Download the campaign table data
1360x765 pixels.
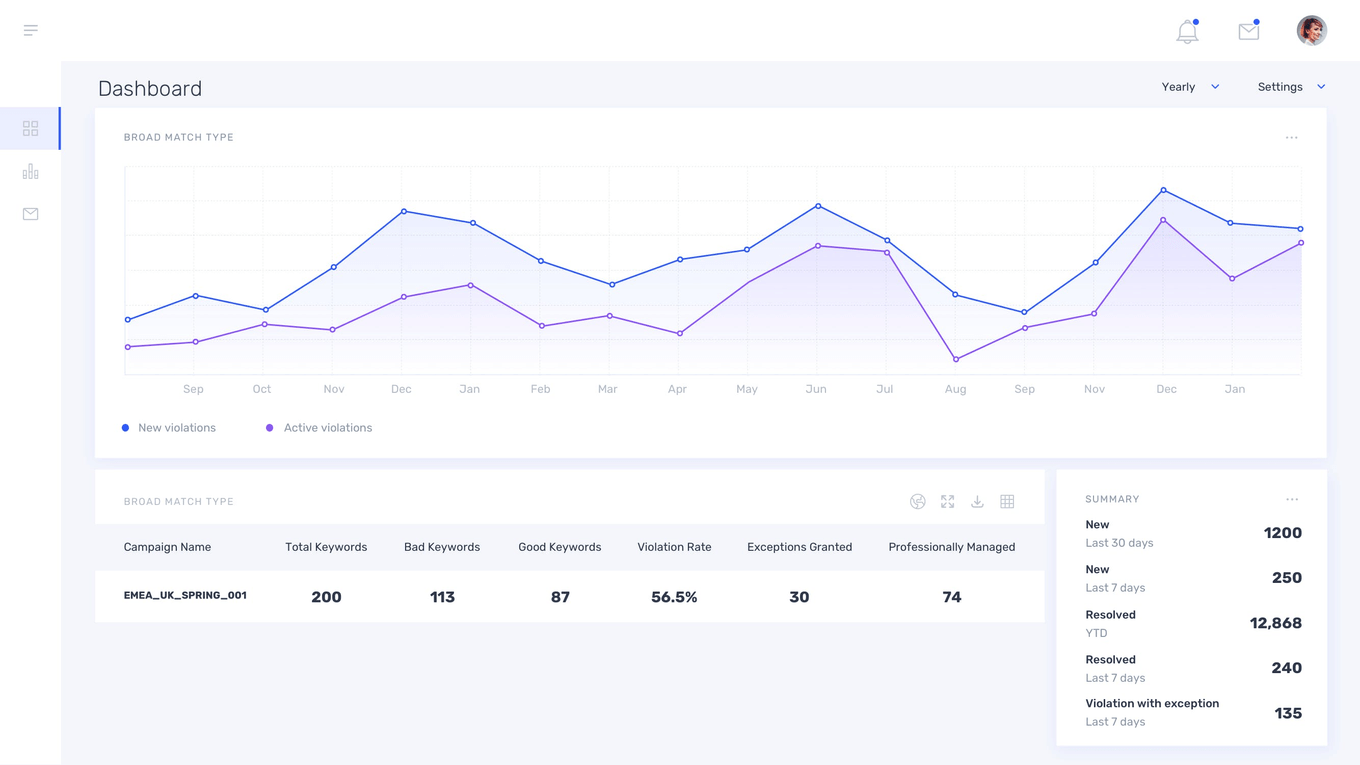coord(977,502)
